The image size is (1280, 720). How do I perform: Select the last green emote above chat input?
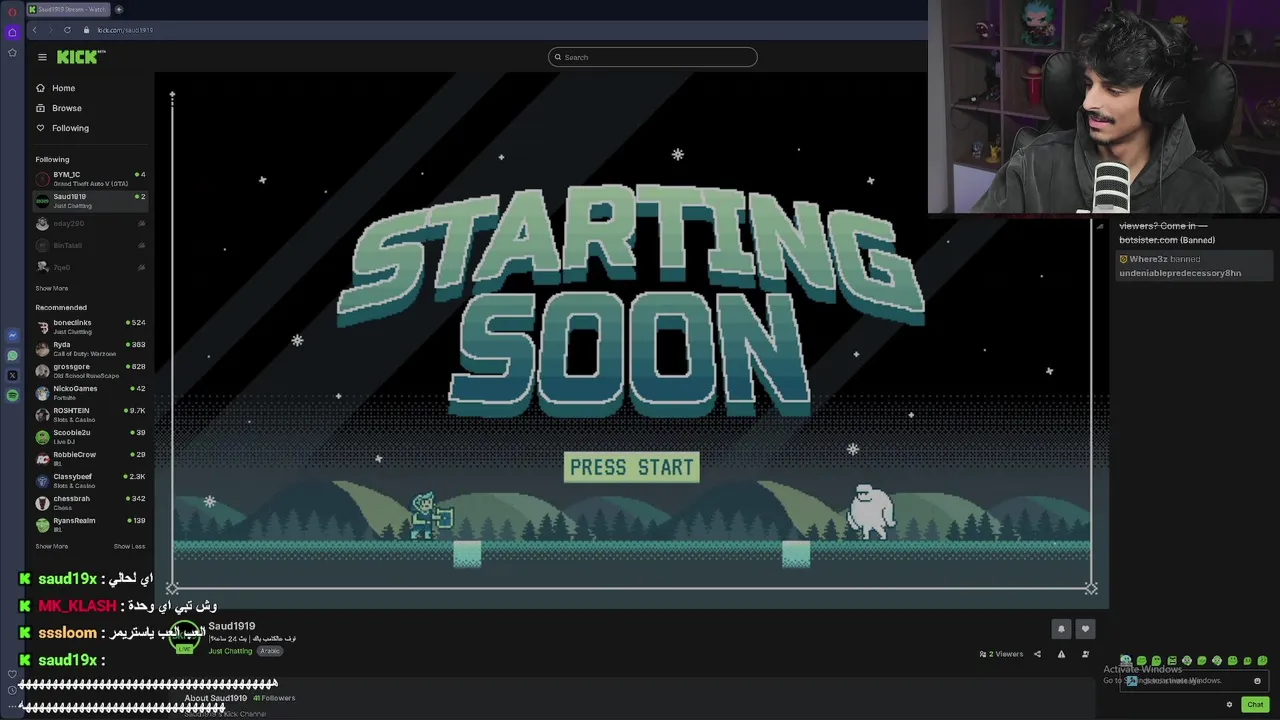tap(1263, 661)
